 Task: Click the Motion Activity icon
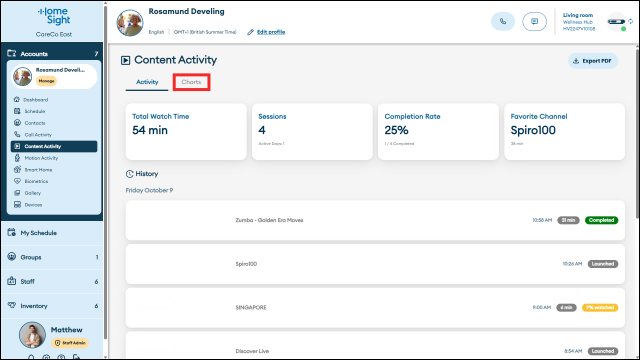17,158
